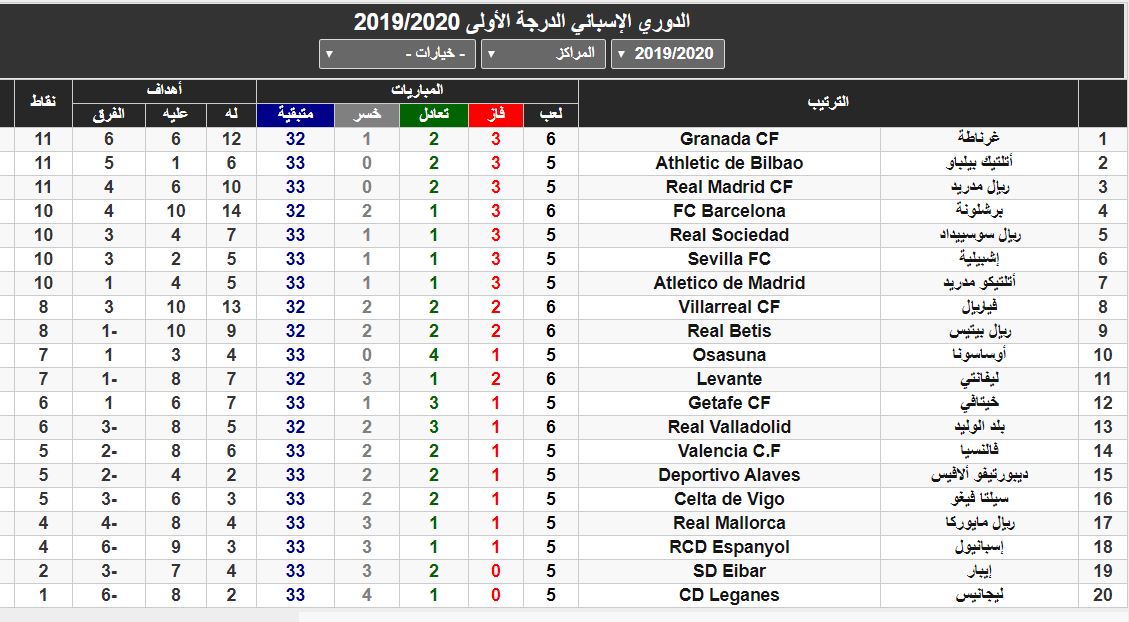
Task: Click the red فاز column header
Action: (497, 115)
